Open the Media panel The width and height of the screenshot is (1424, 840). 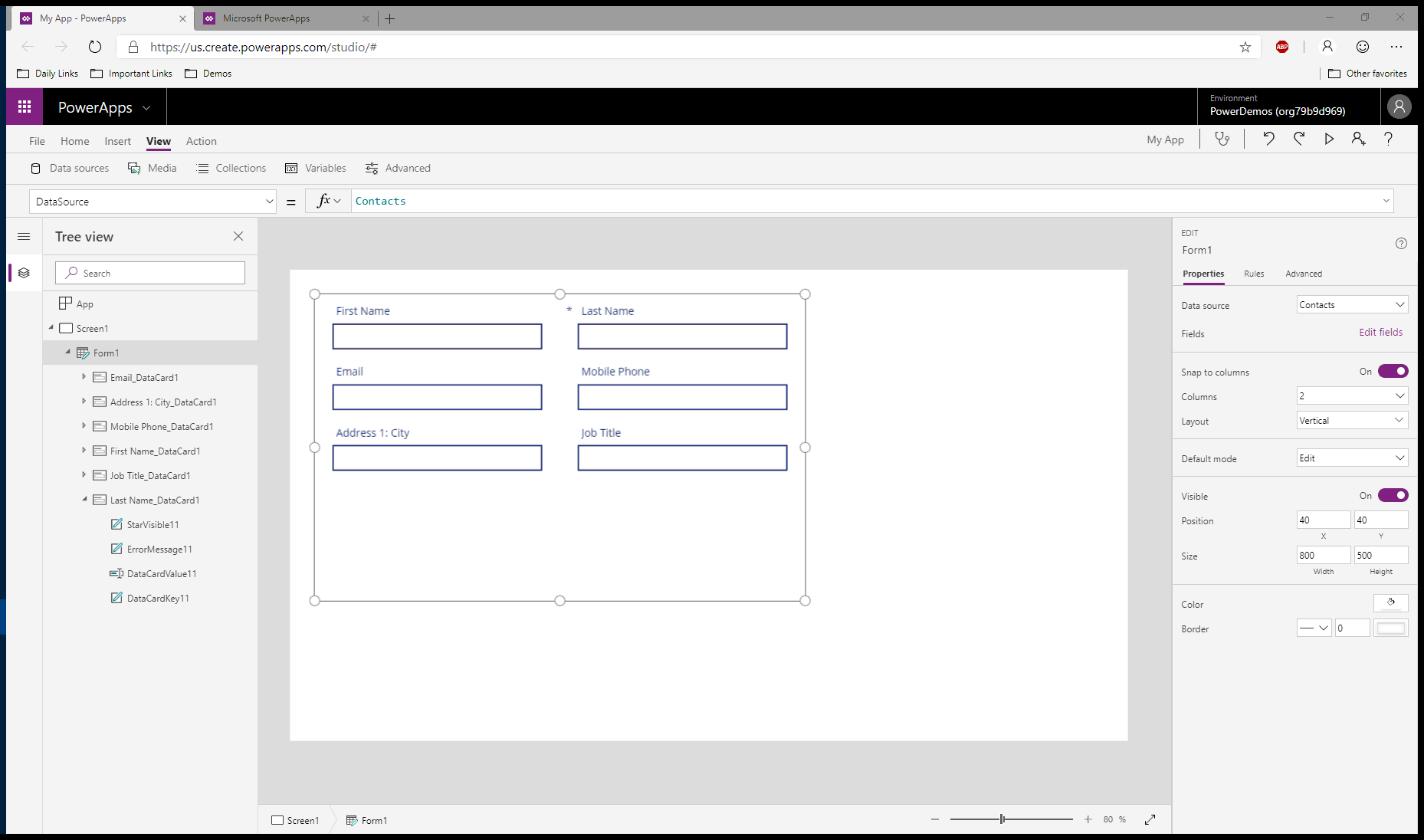[152, 168]
